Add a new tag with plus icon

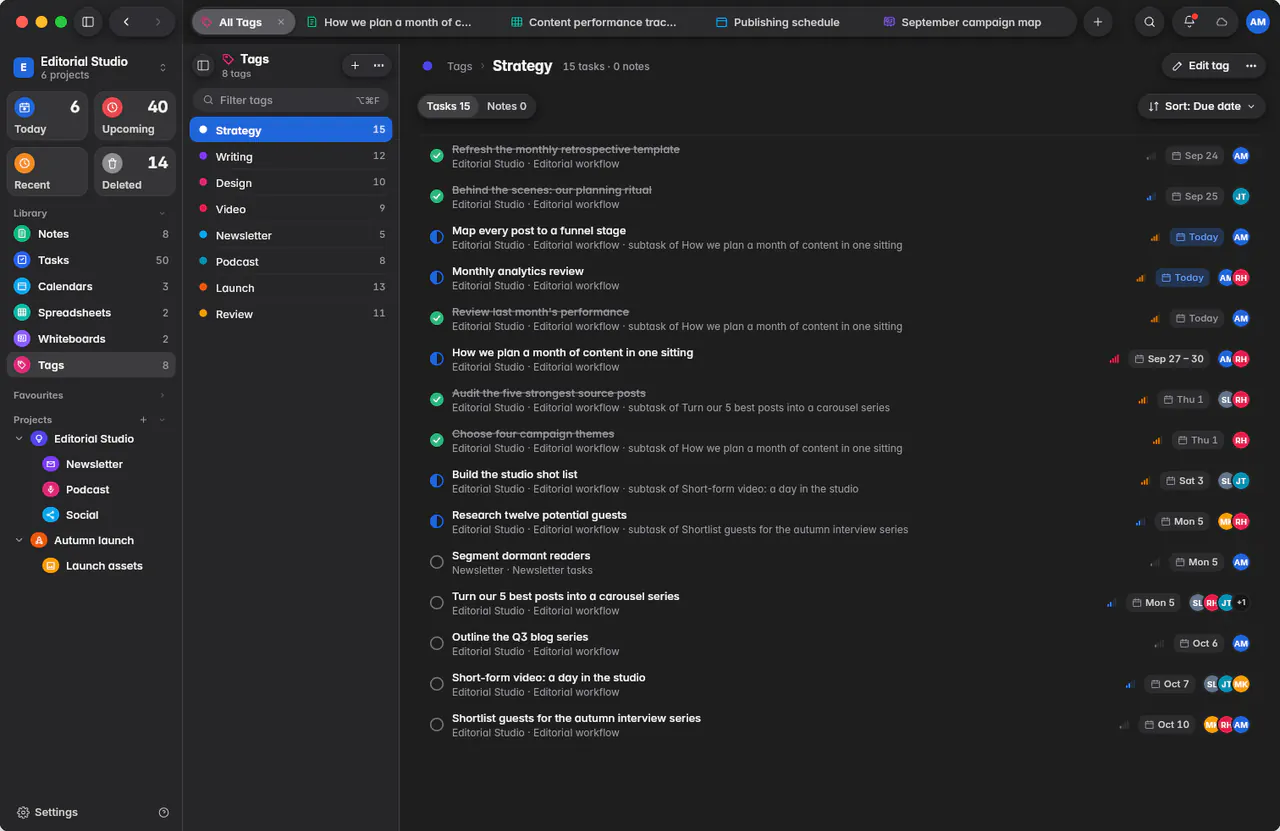[355, 65]
